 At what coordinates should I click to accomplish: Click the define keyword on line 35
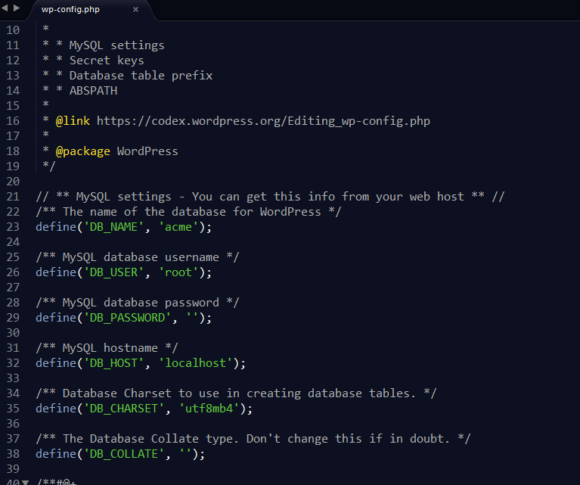tap(56, 408)
